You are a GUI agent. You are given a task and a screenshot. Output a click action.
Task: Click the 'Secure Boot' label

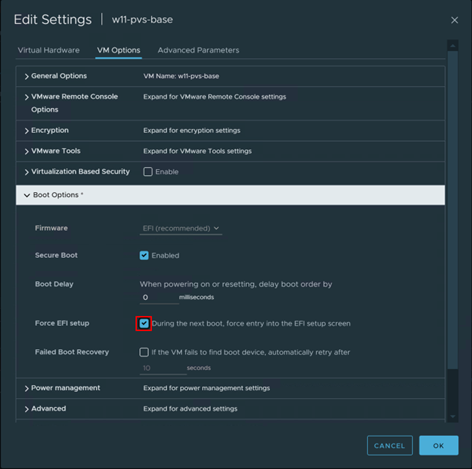56,255
